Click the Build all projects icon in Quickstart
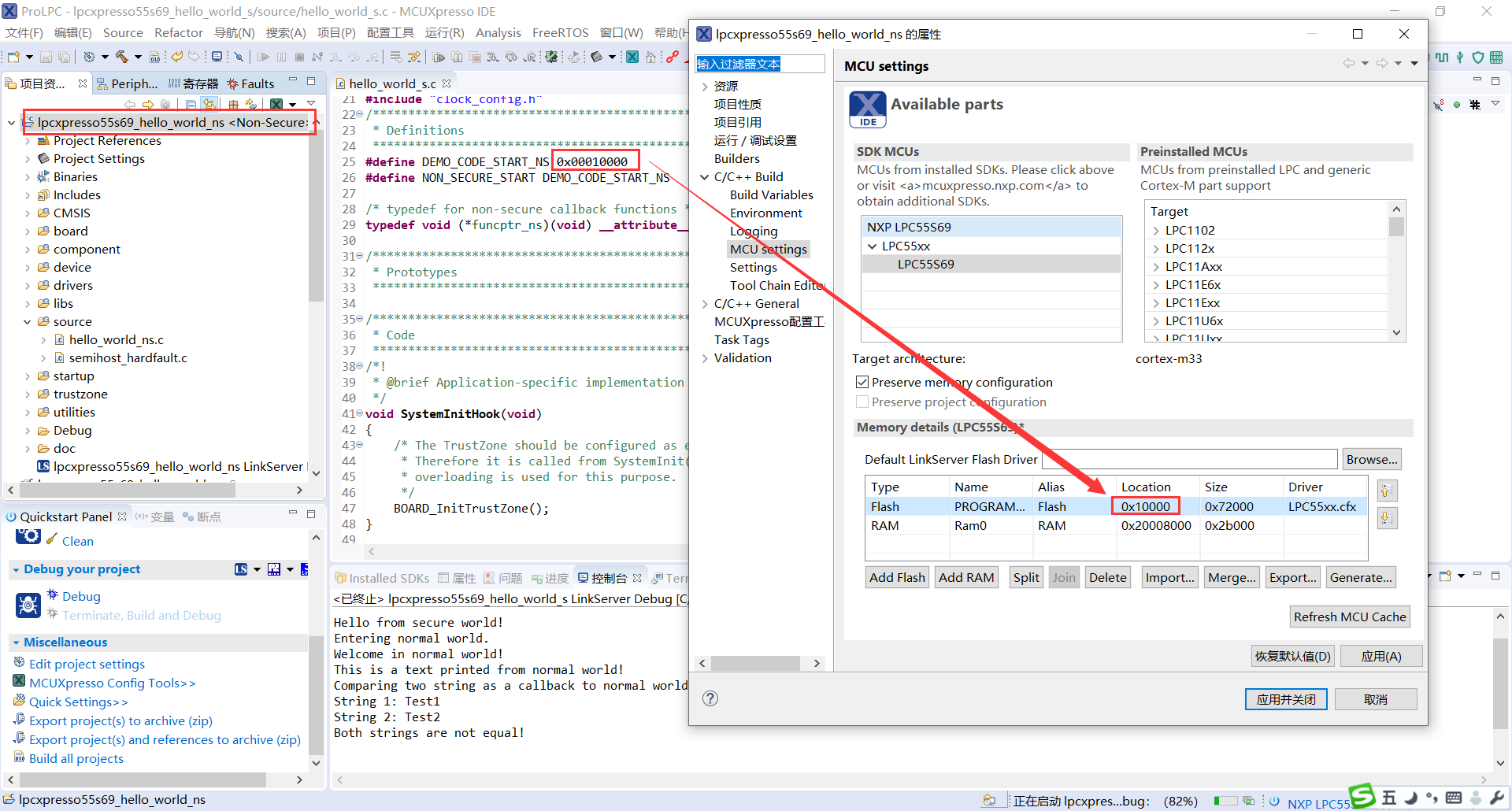The image size is (1512, 811). (20, 757)
